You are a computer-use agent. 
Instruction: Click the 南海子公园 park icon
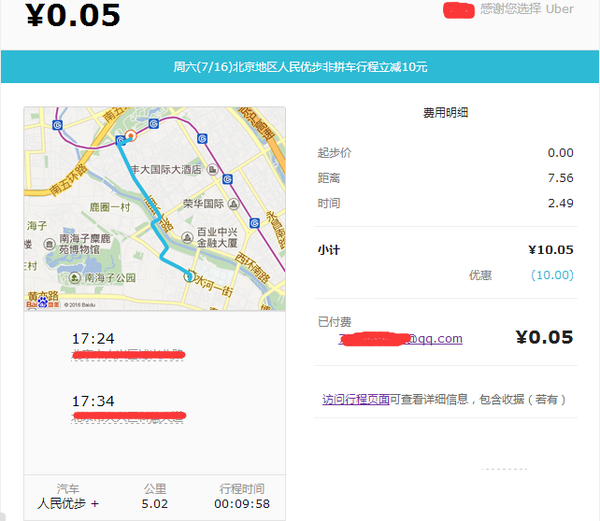[x=76, y=278]
